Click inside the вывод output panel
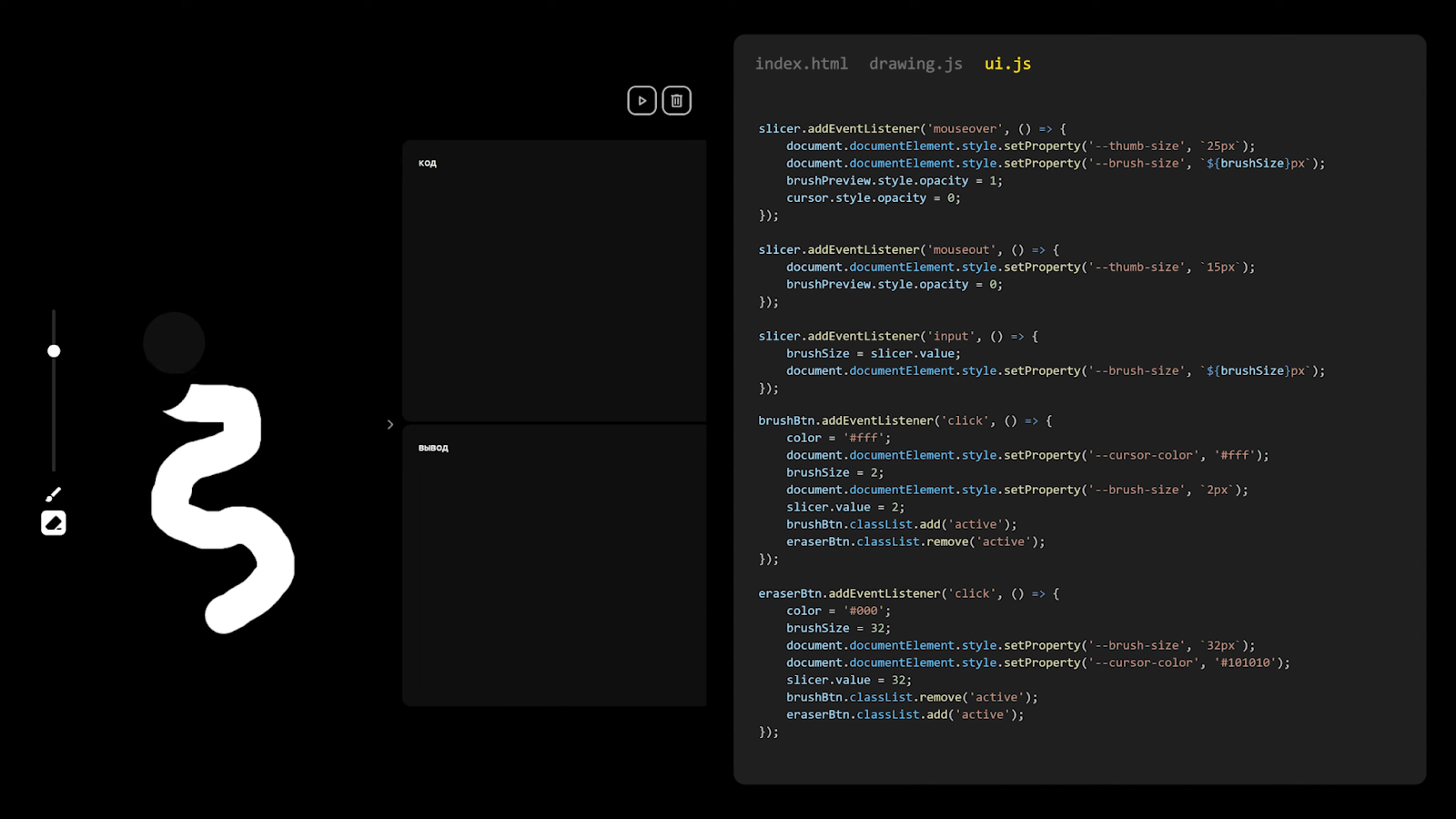The width and height of the screenshot is (1456, 819). pos(554,565)
